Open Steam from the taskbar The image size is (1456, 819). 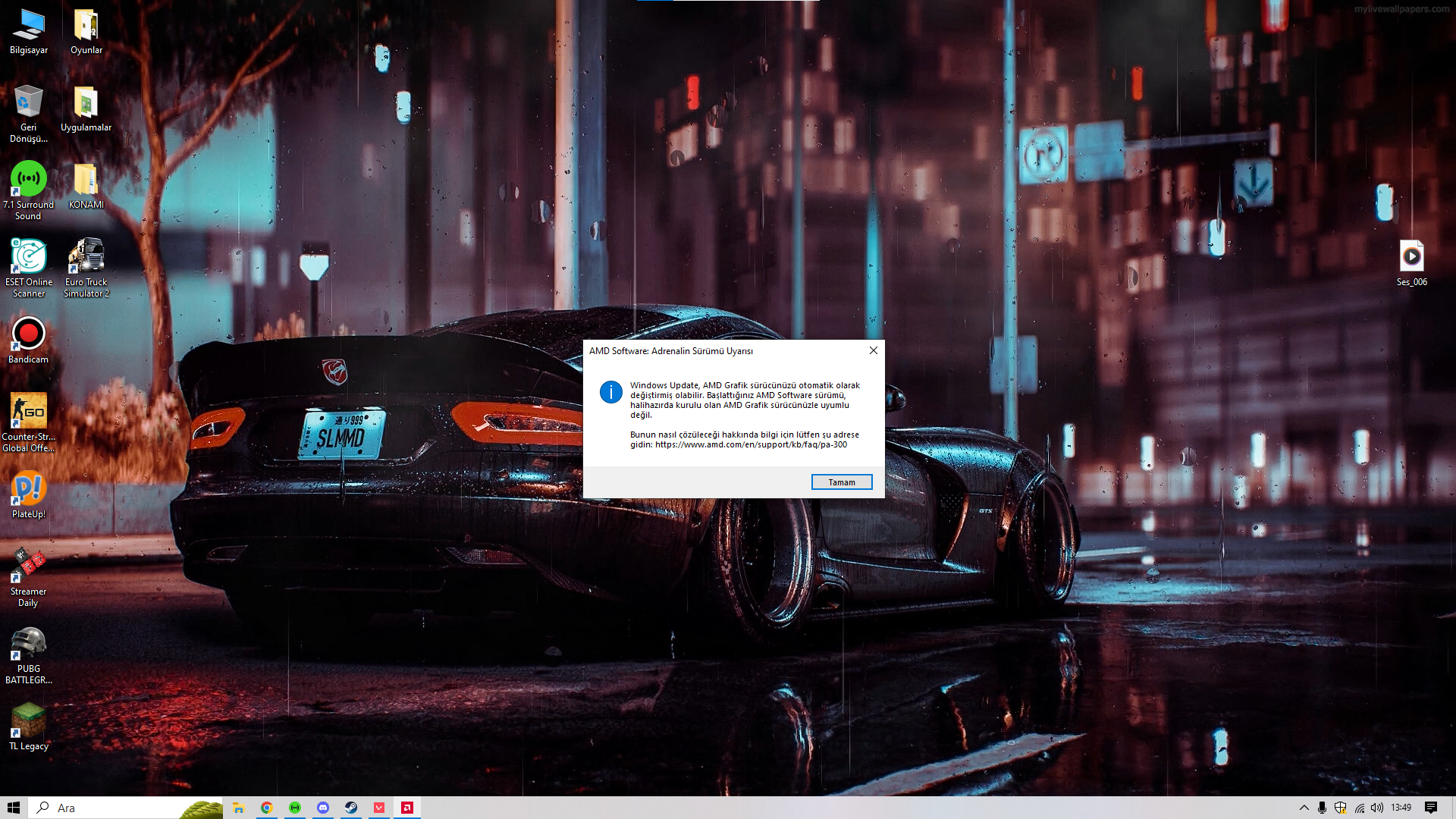(x=351, y=808)
